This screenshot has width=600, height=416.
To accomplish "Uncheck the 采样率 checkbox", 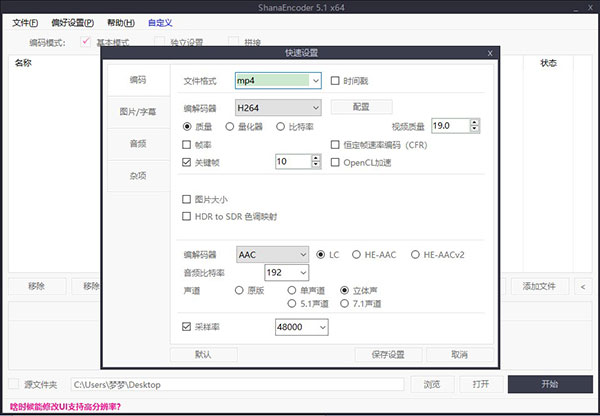I will pos(187,327).
